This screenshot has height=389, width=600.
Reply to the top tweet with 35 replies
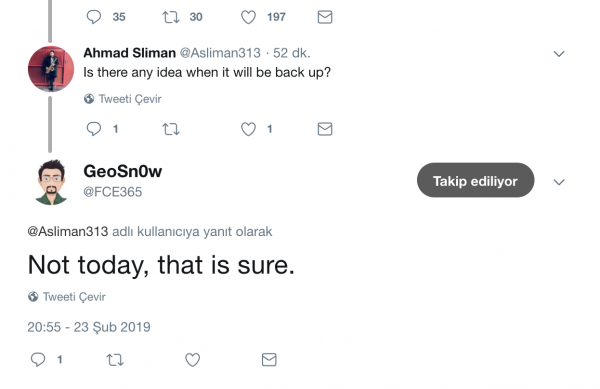(94, 17)
